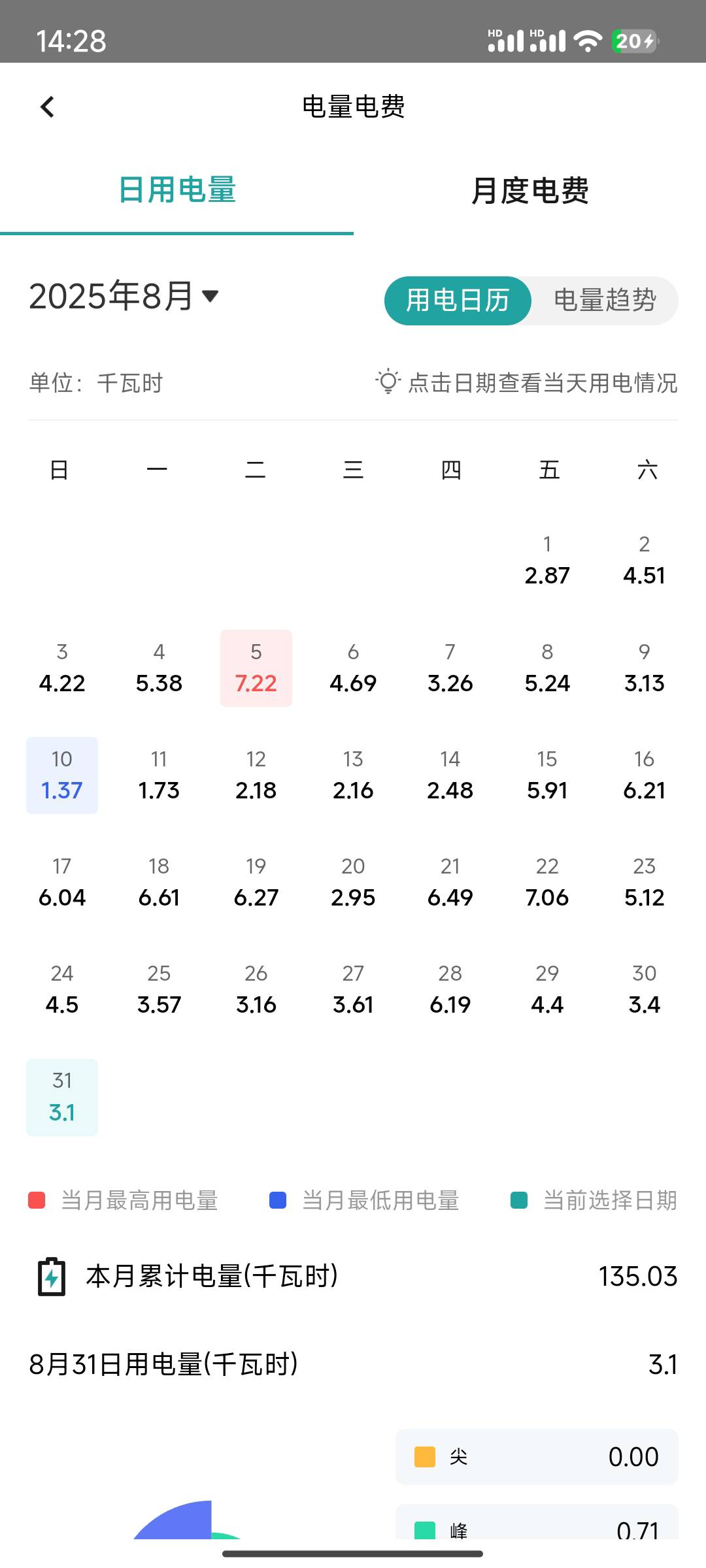Click the blue lowest-usage legend square

(278, 1200)
